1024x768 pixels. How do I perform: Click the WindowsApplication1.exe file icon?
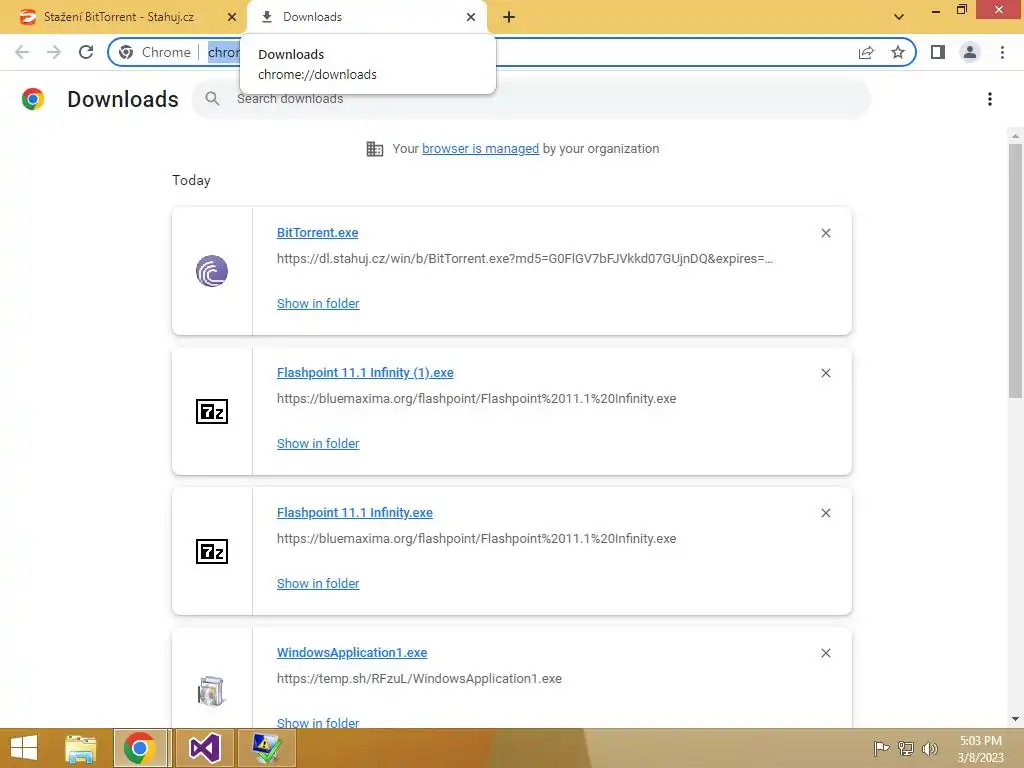pos(211,691)
